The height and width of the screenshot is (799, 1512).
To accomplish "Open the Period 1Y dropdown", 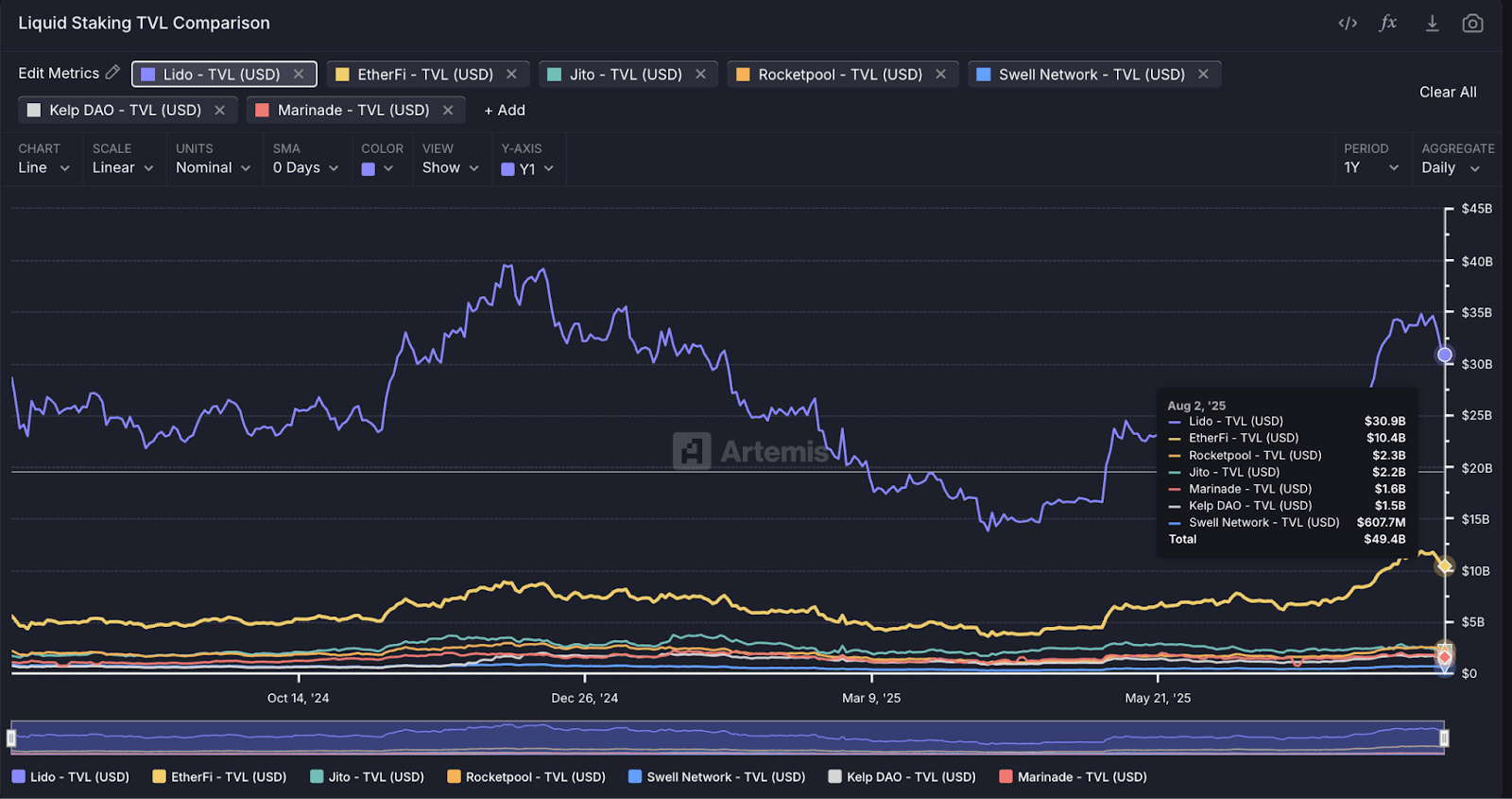I will [1371, 167].
